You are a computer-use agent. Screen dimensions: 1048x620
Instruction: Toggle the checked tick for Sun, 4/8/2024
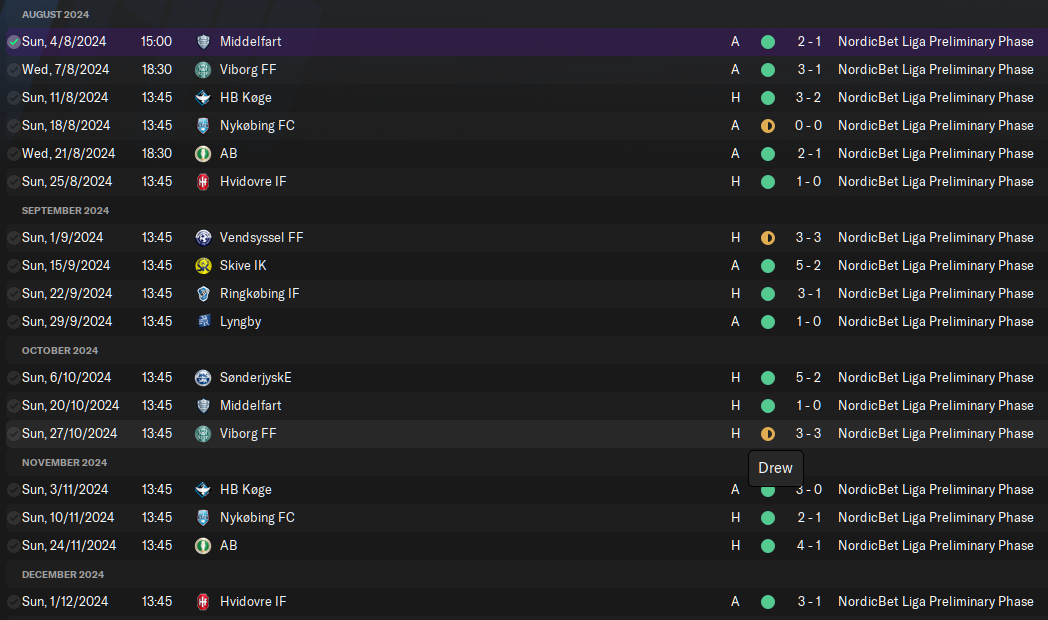click(13, 42)
